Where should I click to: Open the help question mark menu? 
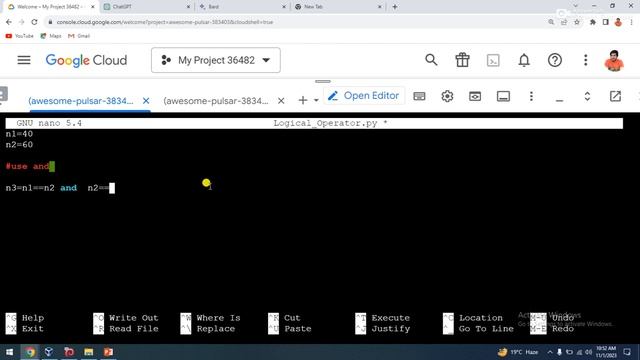(x=555, y=60)
